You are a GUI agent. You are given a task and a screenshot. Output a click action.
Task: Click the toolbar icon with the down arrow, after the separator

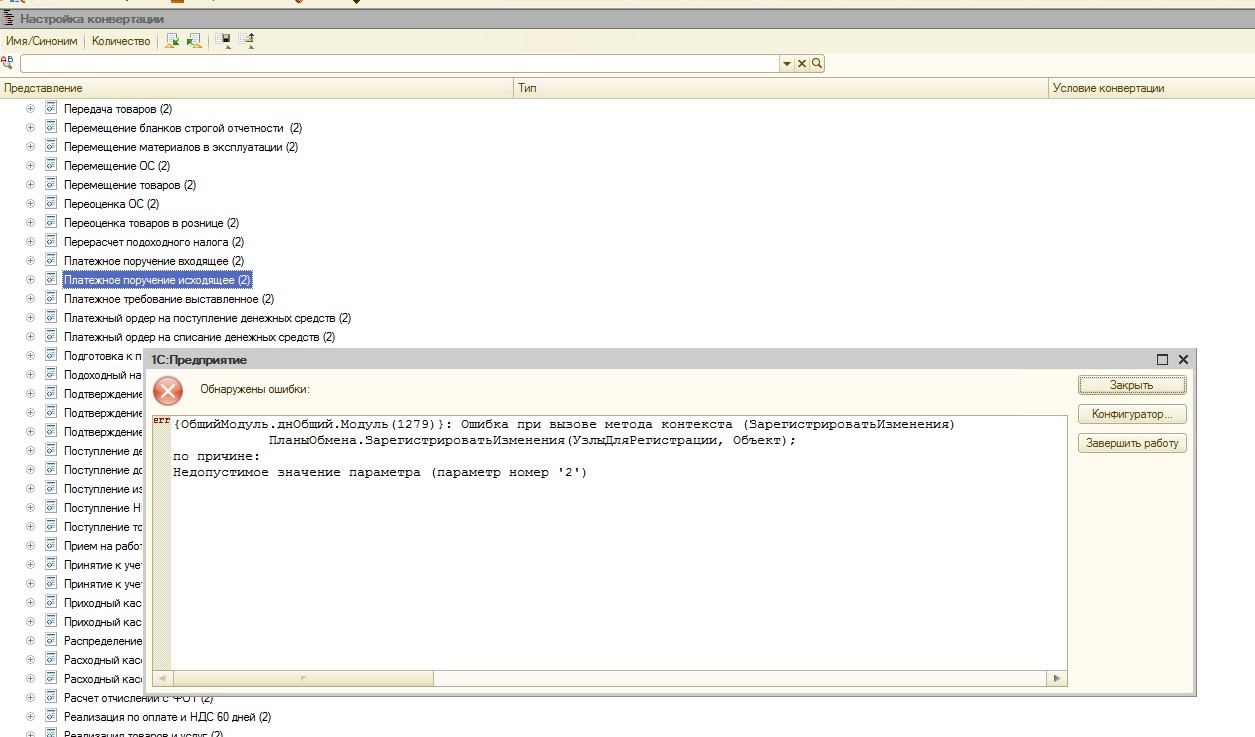click(x=223, y=41)
